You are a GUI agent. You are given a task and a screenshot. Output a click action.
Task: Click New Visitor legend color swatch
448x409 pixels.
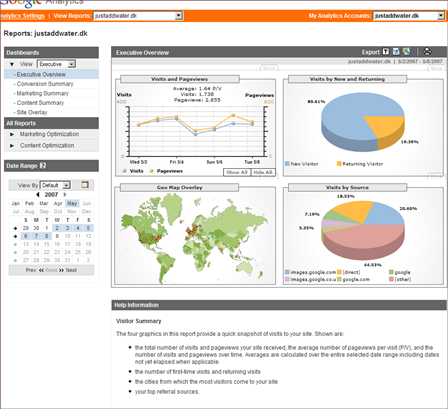tap(287, 164)
